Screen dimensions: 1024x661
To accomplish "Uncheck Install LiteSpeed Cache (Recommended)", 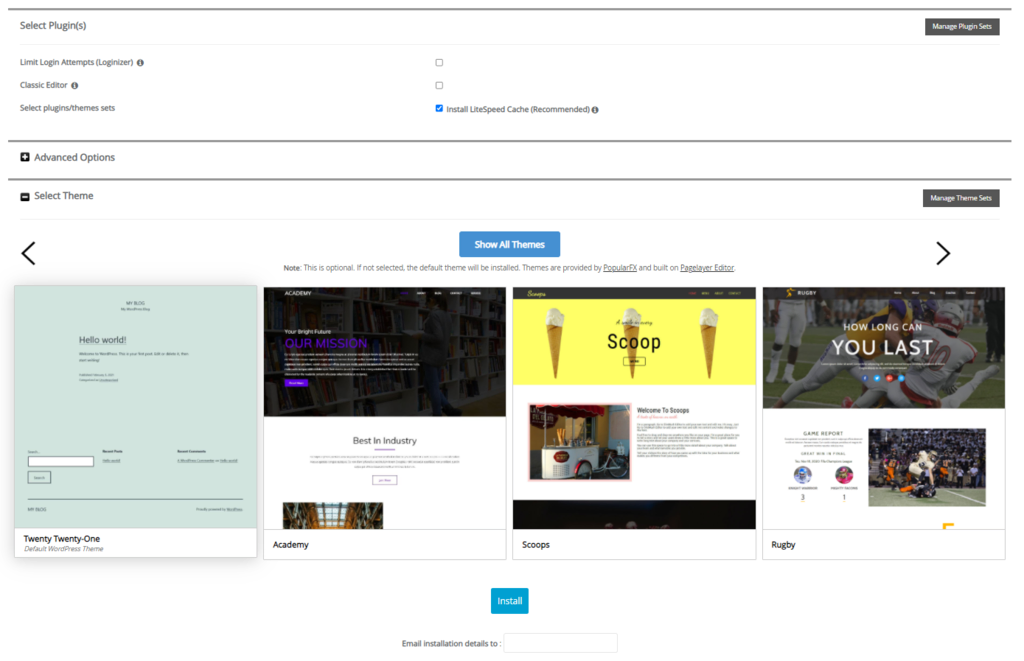I will pyautogui.click(x=438, y=108).
